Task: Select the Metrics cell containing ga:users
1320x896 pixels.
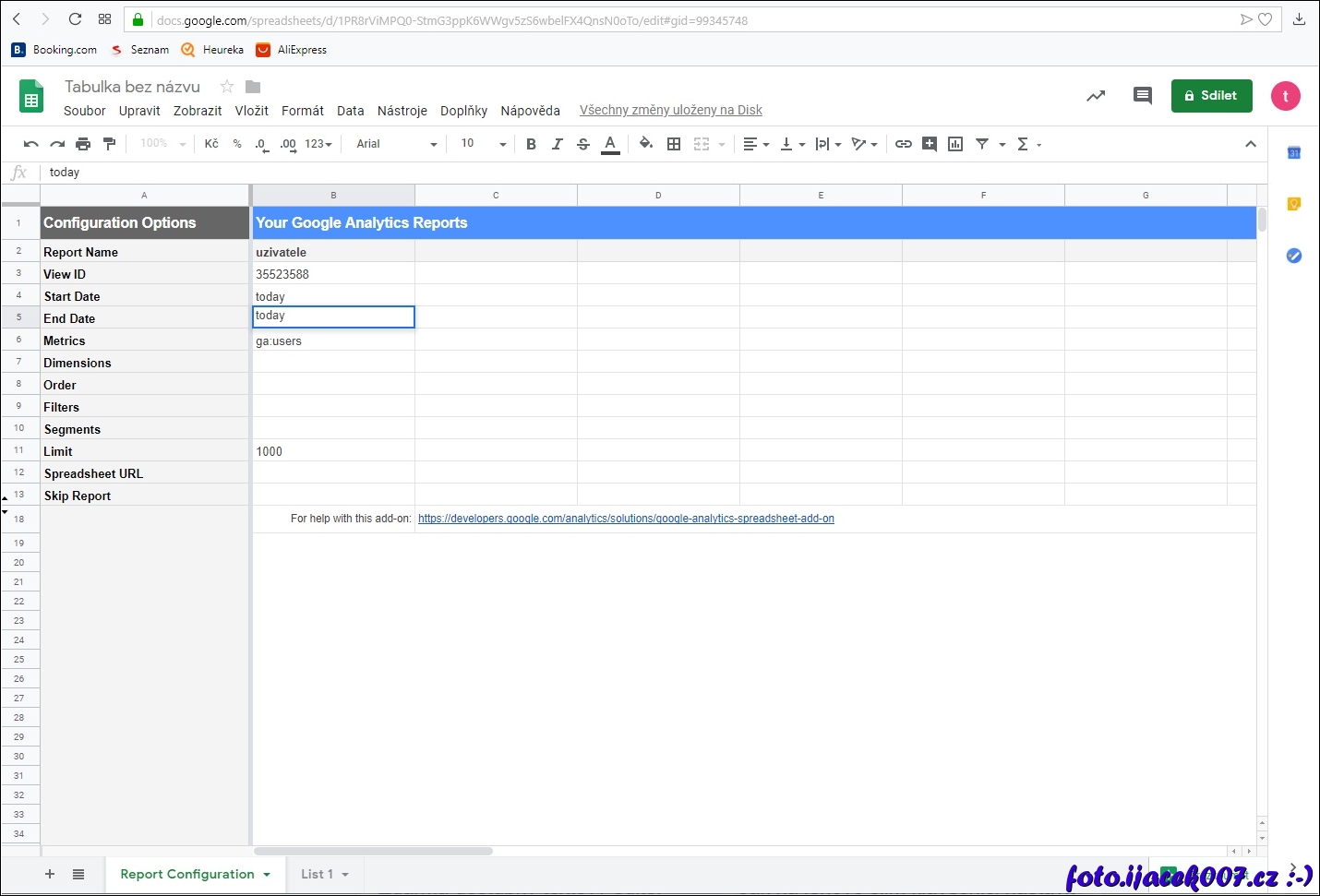Action: pos(333,340)
